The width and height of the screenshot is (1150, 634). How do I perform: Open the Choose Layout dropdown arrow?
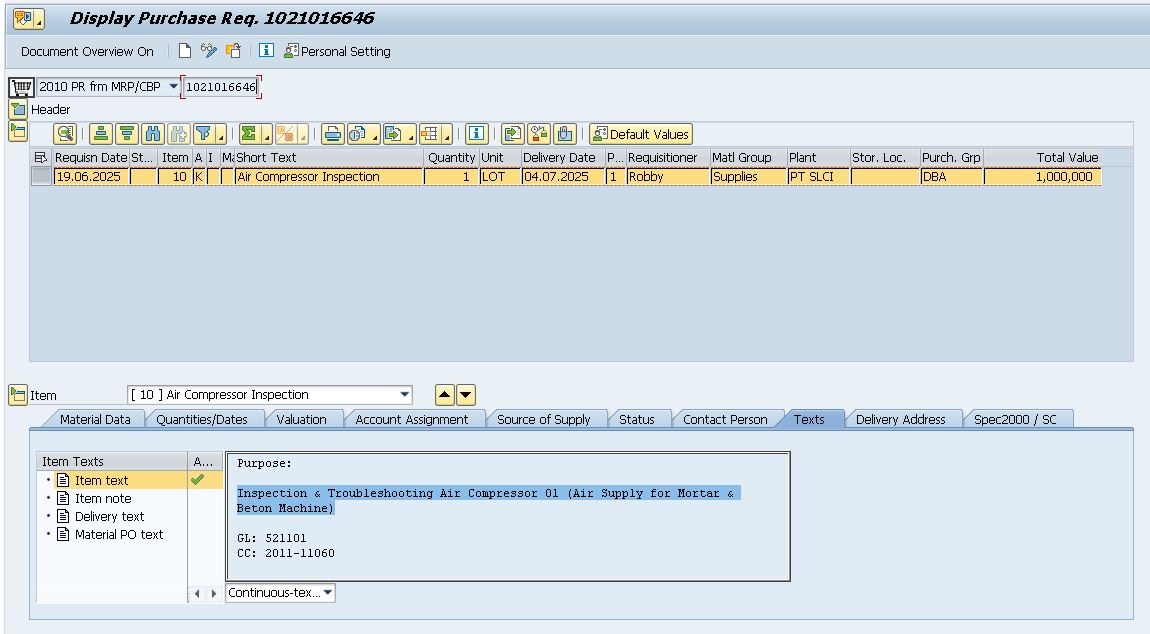tap(447, 136)
